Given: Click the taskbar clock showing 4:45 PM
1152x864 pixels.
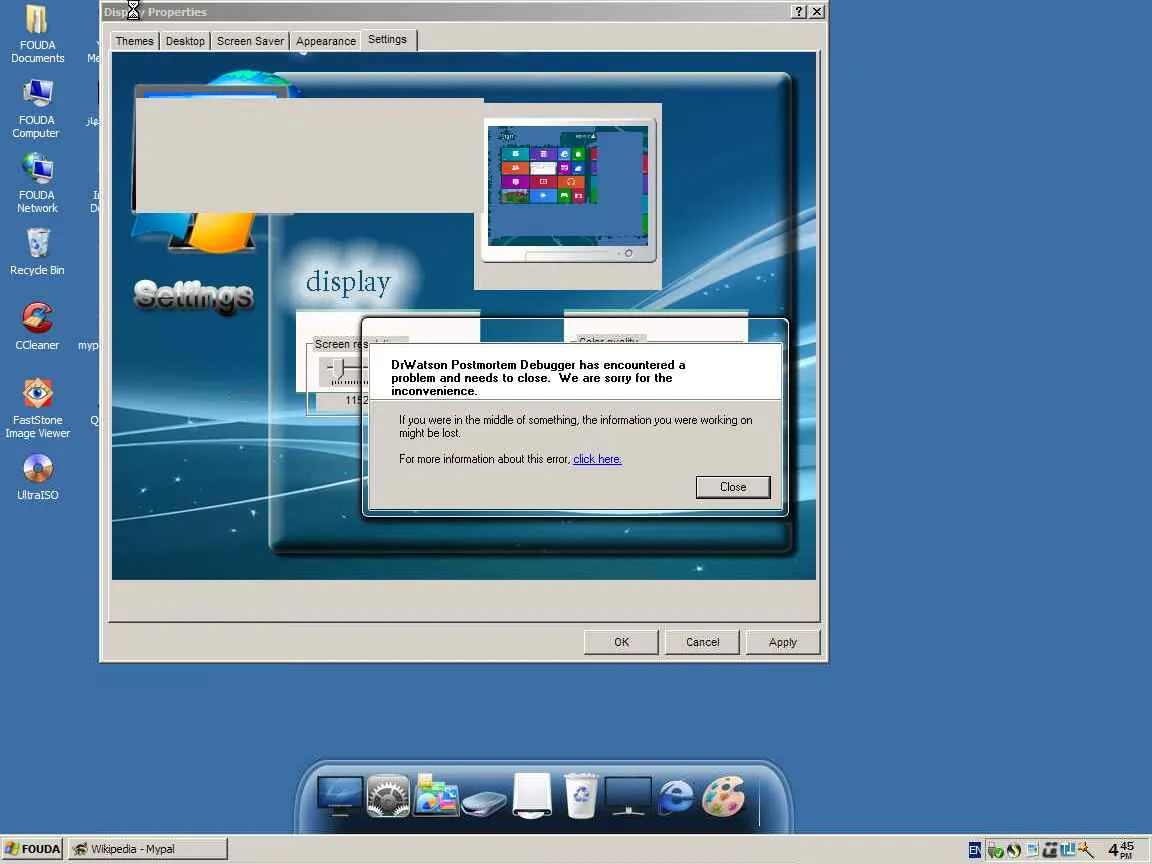Looking at the screenshot, I should pos(1120,850).
